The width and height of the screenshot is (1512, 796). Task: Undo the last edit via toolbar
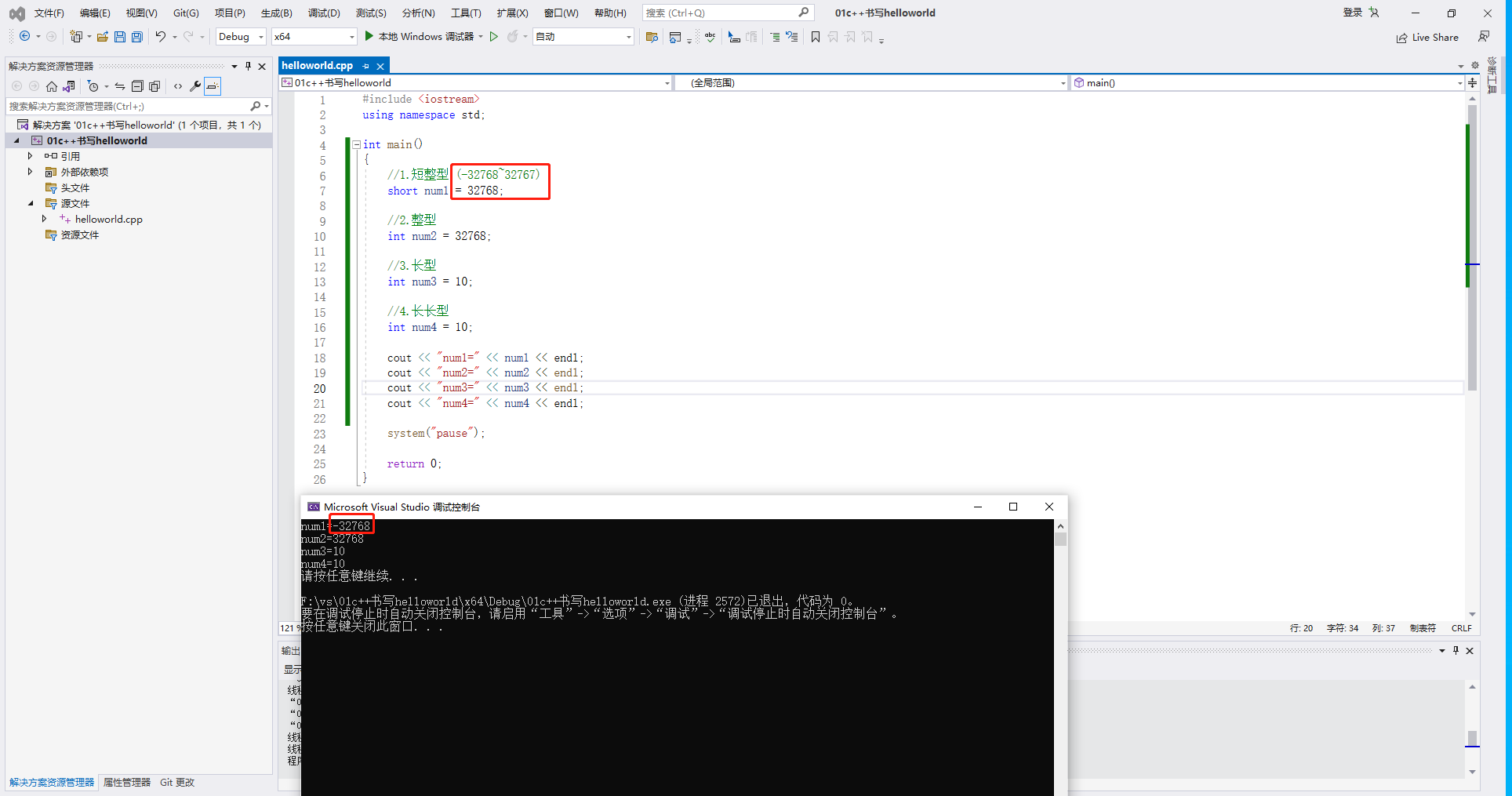tap(161, 36)
